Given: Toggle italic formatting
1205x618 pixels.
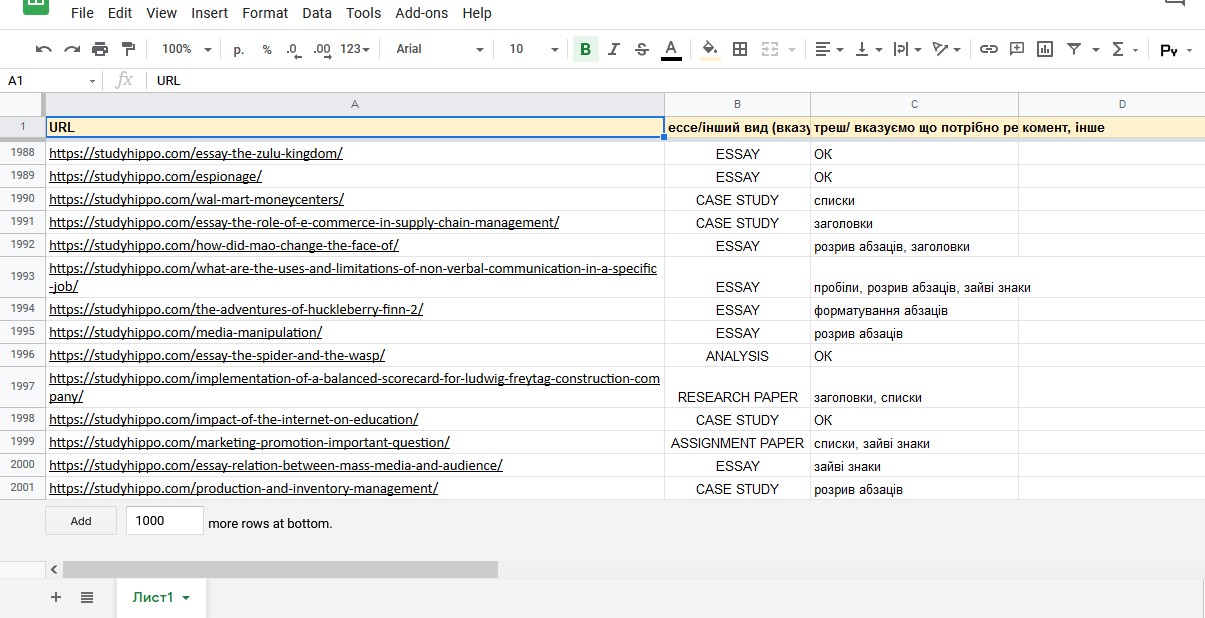Looking at the screenshot, I should [614, 49].
